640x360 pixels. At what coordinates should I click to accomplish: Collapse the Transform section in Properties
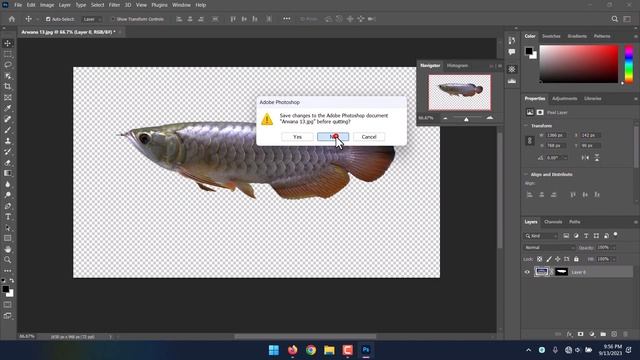click(526, 126)
